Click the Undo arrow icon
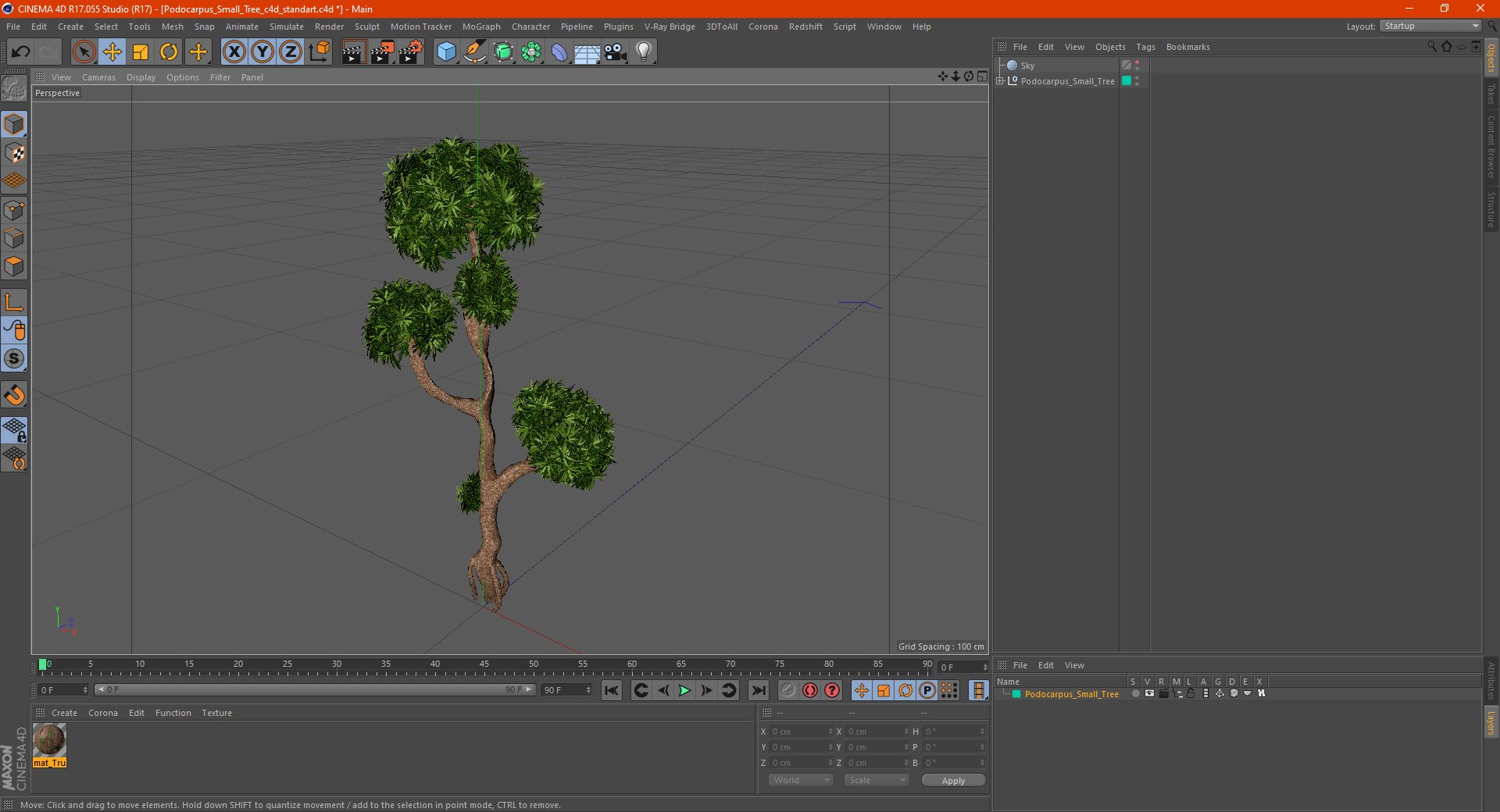The image size is (1500, 812). (21, 52)
